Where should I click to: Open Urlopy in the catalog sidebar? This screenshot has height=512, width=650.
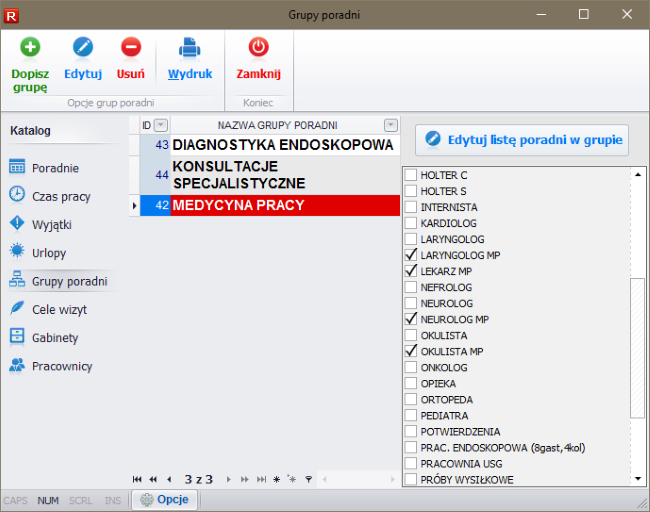coord(52,252)
